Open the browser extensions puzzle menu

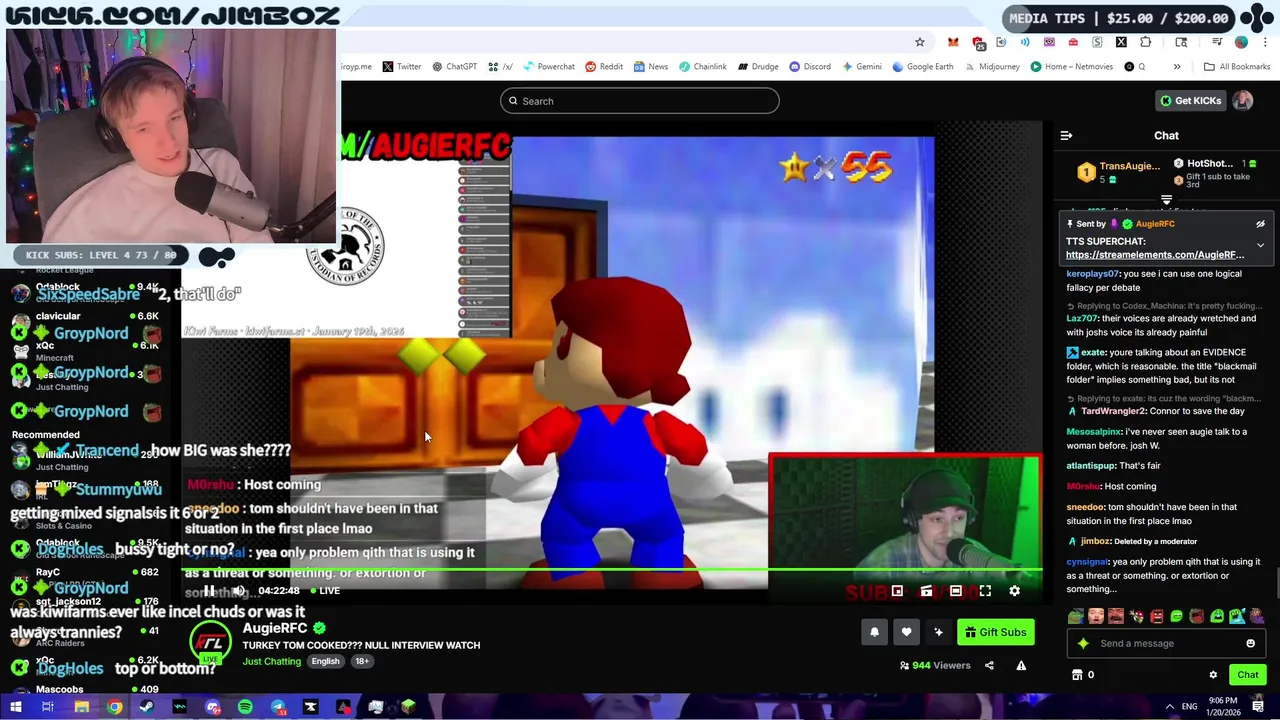(x=1146, y=42)
